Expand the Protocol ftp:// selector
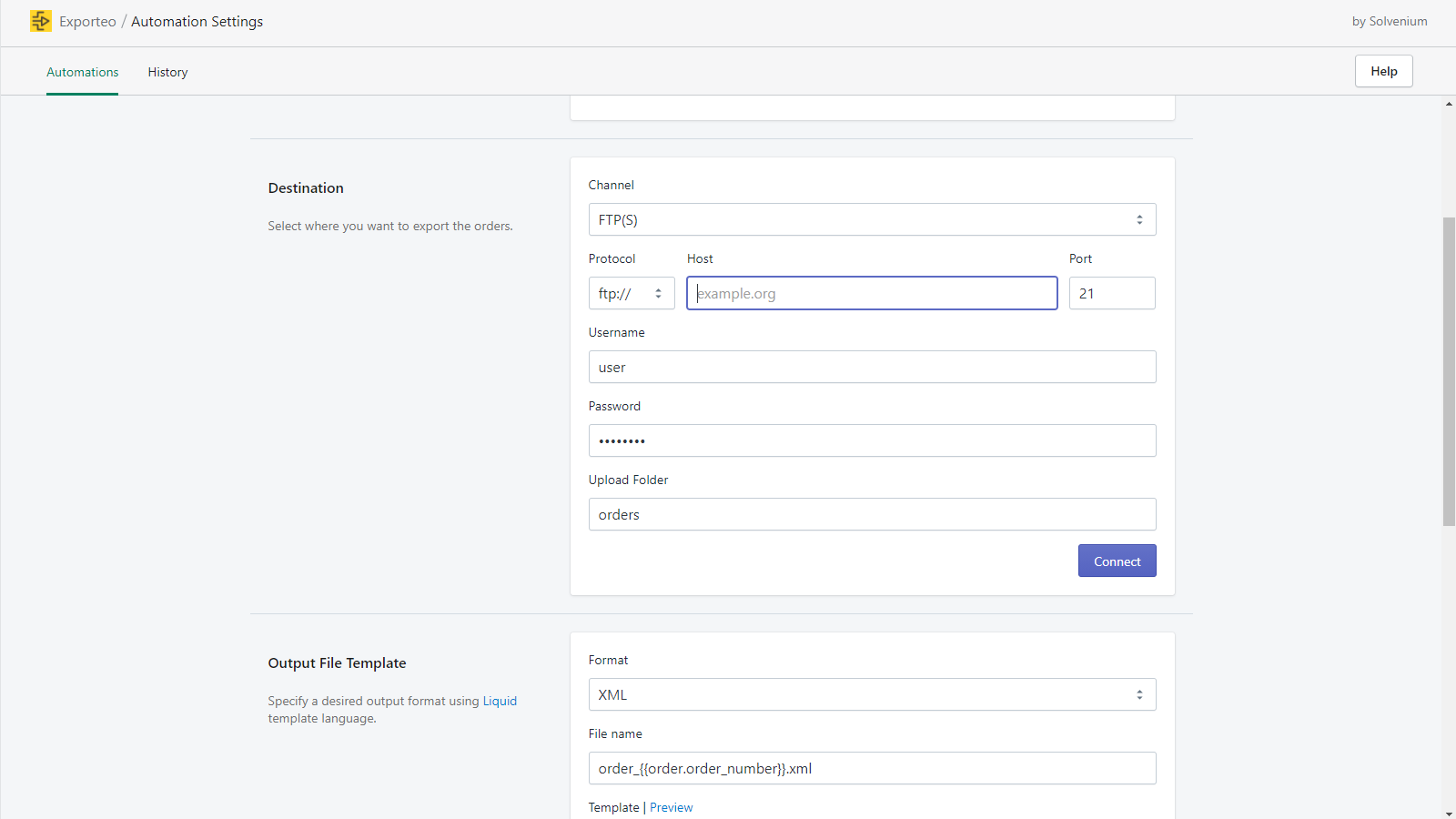This screenshot has height=819, width=1456. tap(631, 293)
